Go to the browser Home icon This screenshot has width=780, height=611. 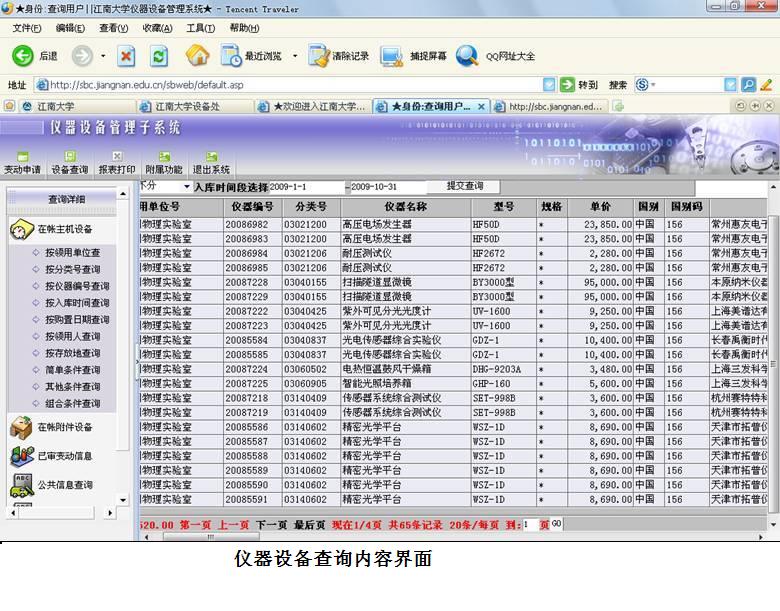click(197, 56)
